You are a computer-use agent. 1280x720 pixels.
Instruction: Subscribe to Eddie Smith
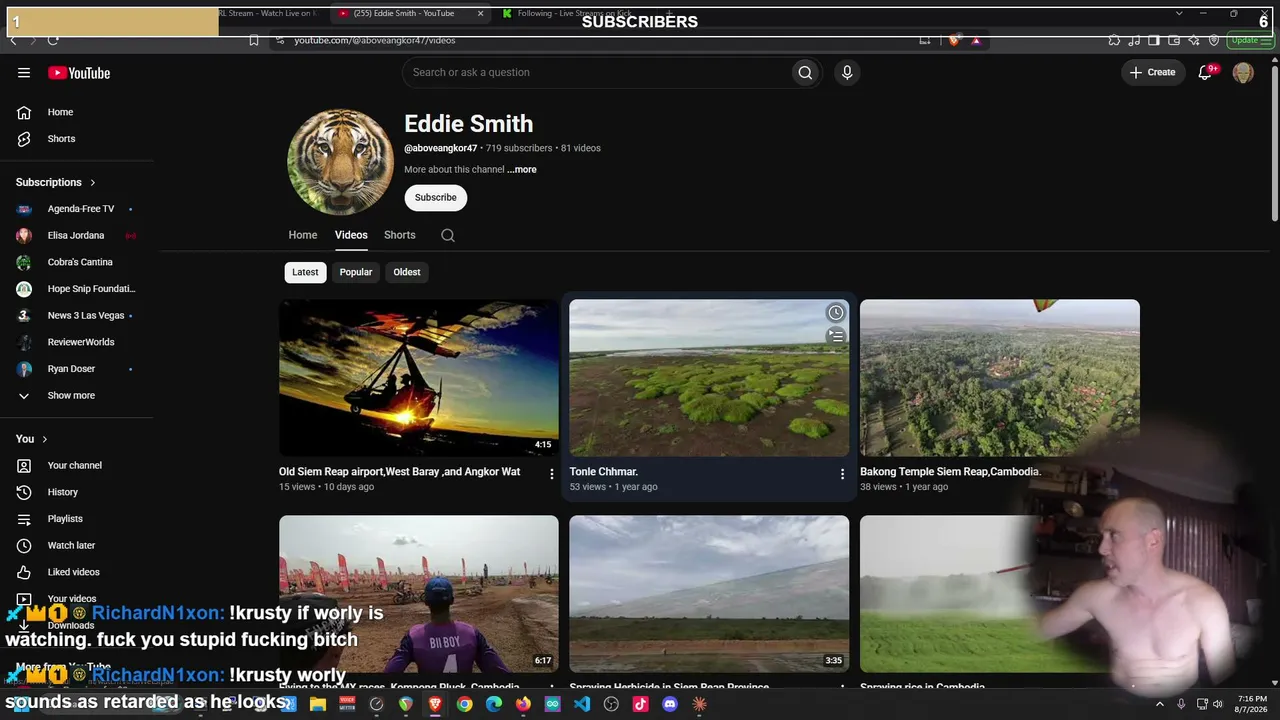[x=436, y=198]
